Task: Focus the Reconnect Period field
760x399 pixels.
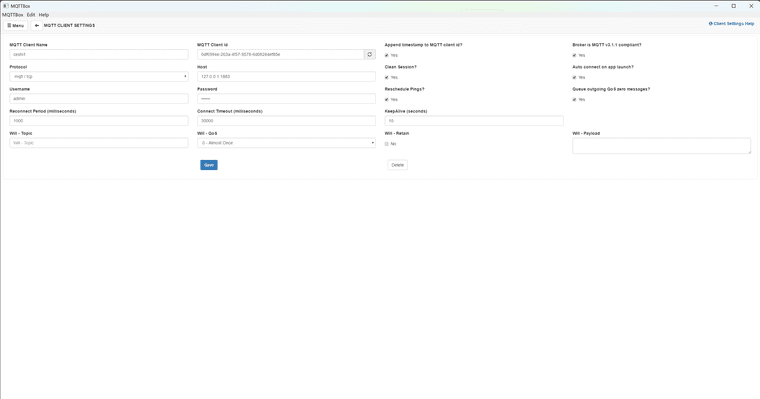Action: (x=99, y=121)
